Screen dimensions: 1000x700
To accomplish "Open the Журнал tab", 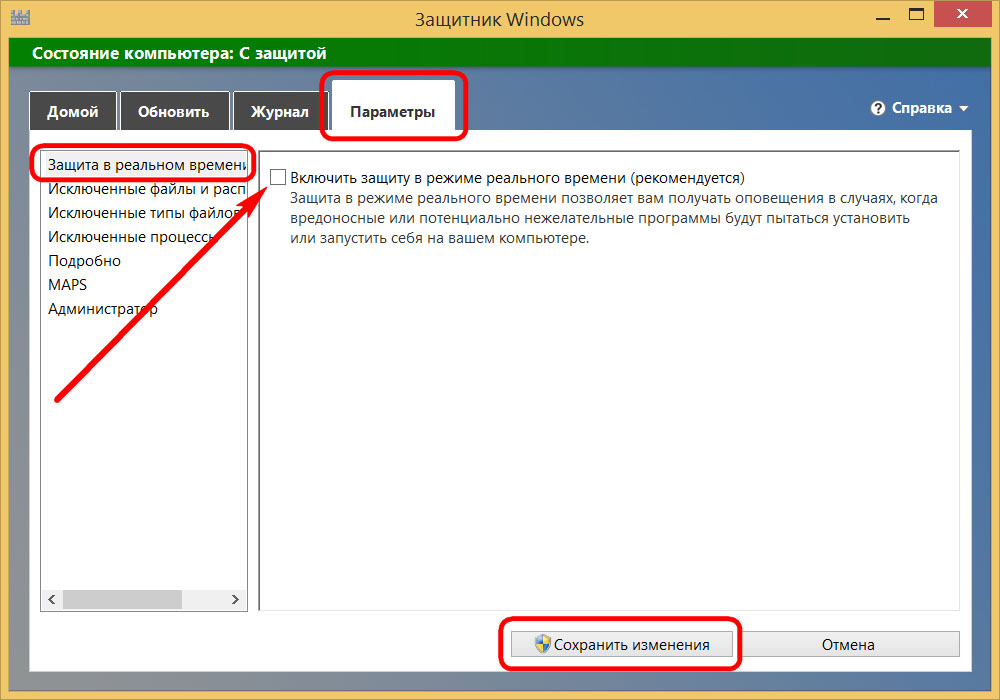I will (279, 112).
